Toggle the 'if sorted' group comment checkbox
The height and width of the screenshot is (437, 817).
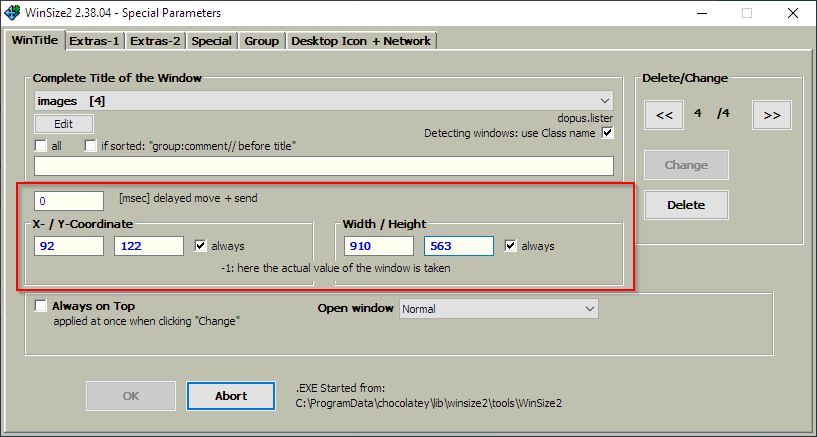tap(91, 146)
